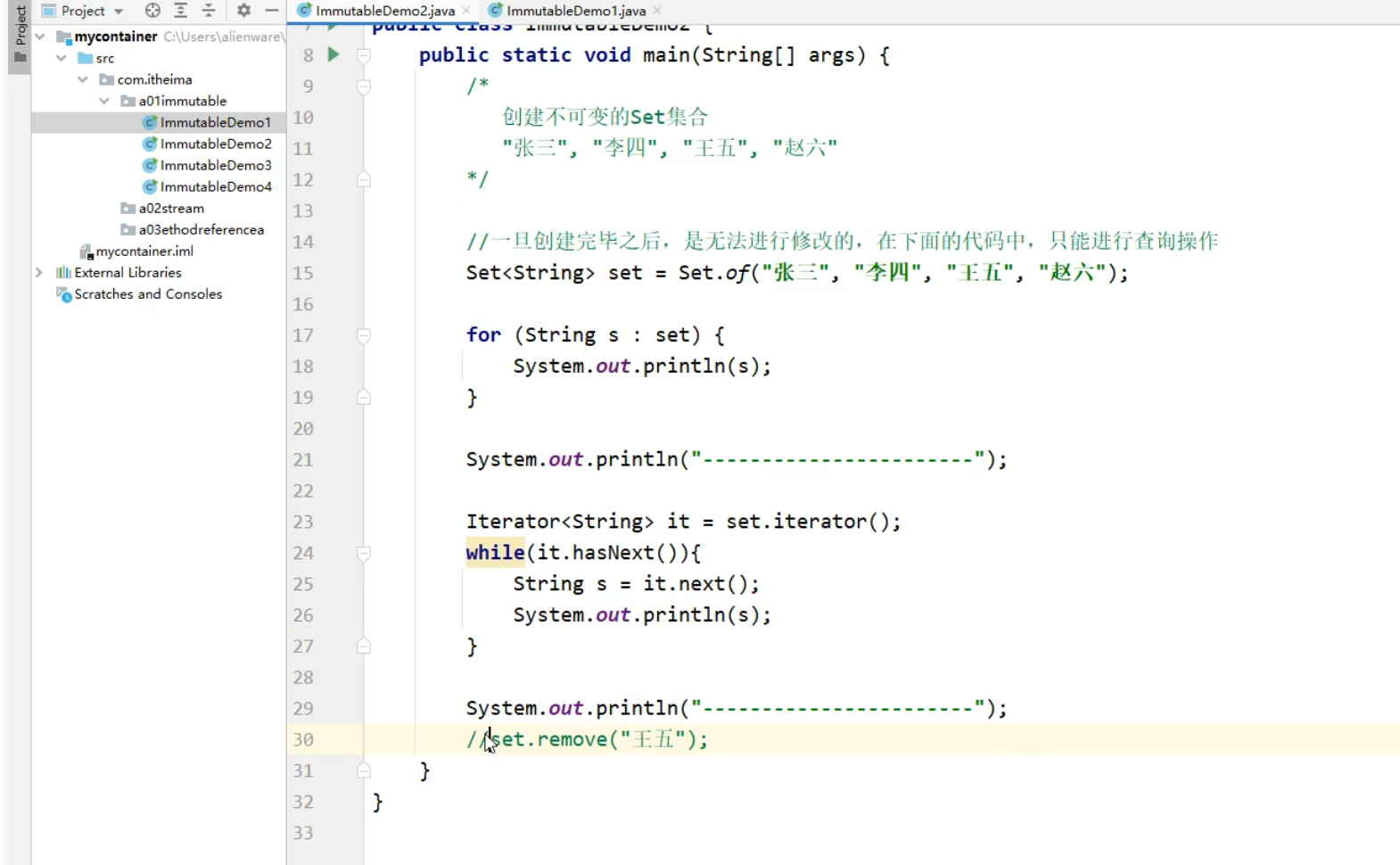Select the a03ethodreferencea package
Screen dimensions: 1400x865
202,229
